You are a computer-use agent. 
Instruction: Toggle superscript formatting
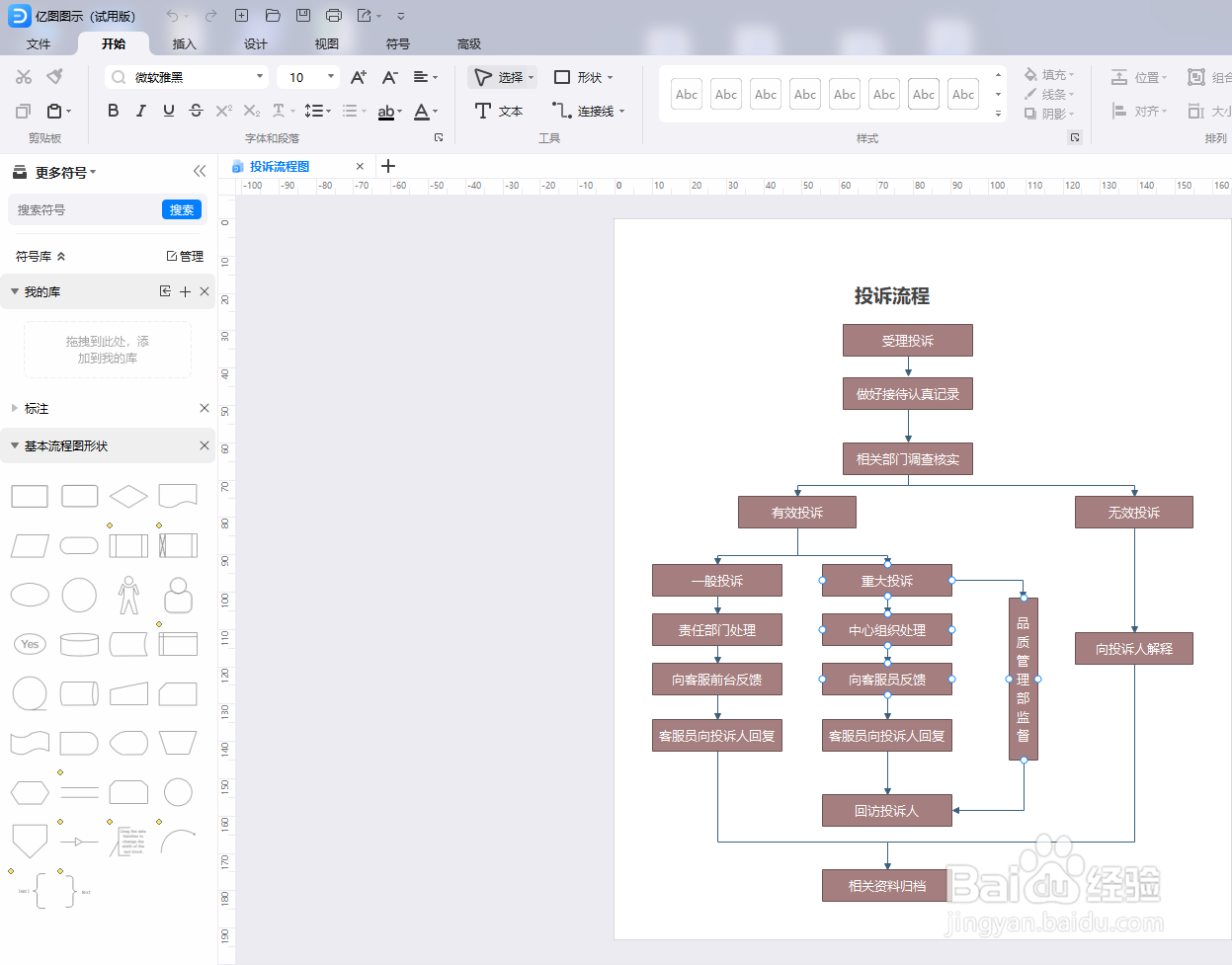[224, 111]
